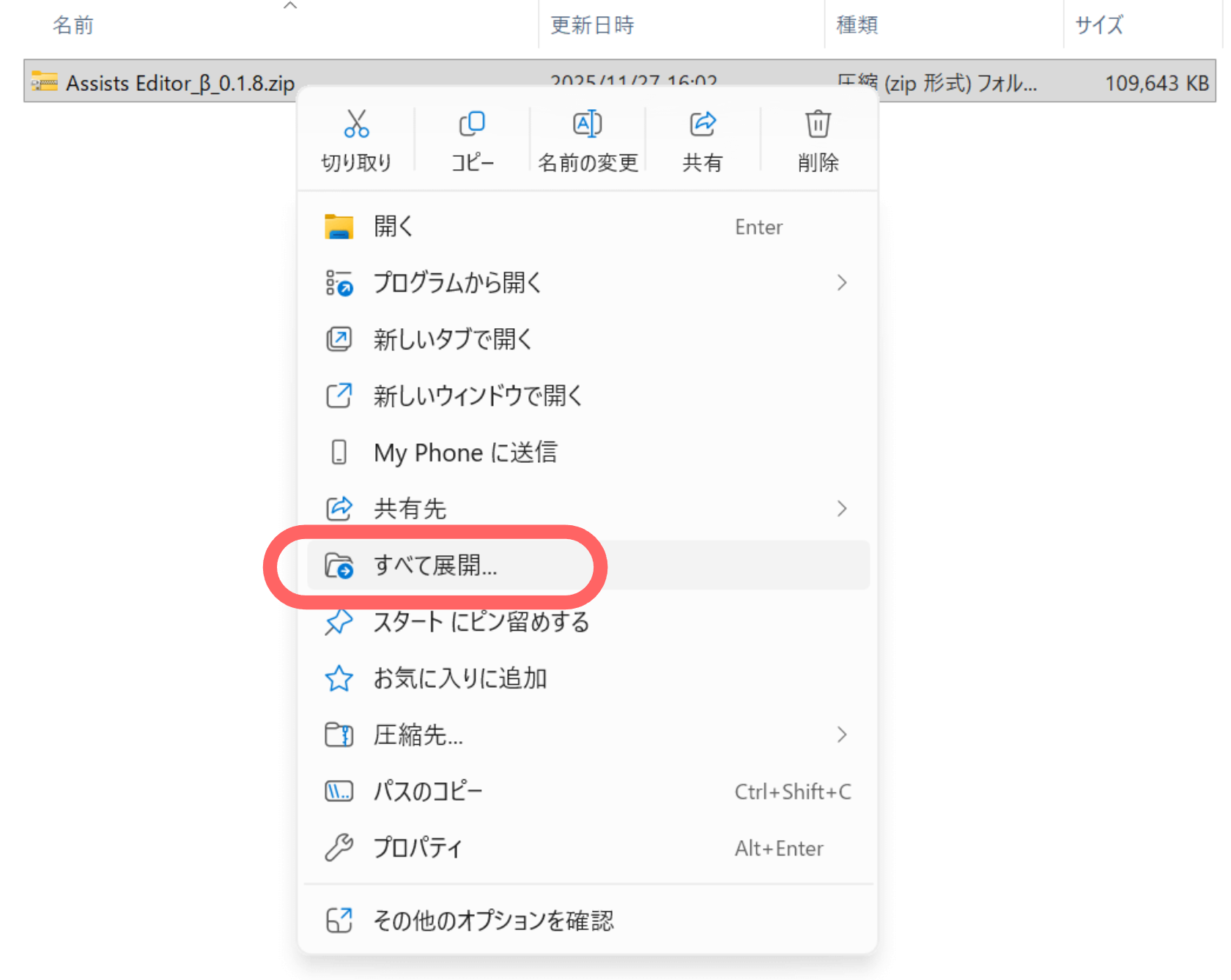This screenshot has height=980, width=1231.
Task: Choose Open in new window (新しいウィンドウで開く)
Action: [477, 396]
